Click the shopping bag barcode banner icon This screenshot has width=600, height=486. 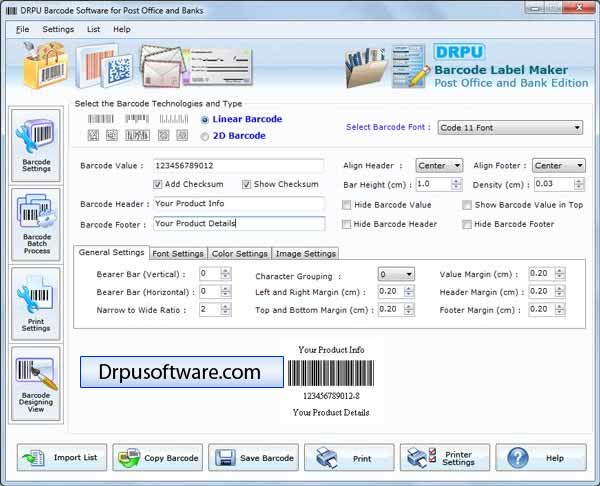click(46, 65)
